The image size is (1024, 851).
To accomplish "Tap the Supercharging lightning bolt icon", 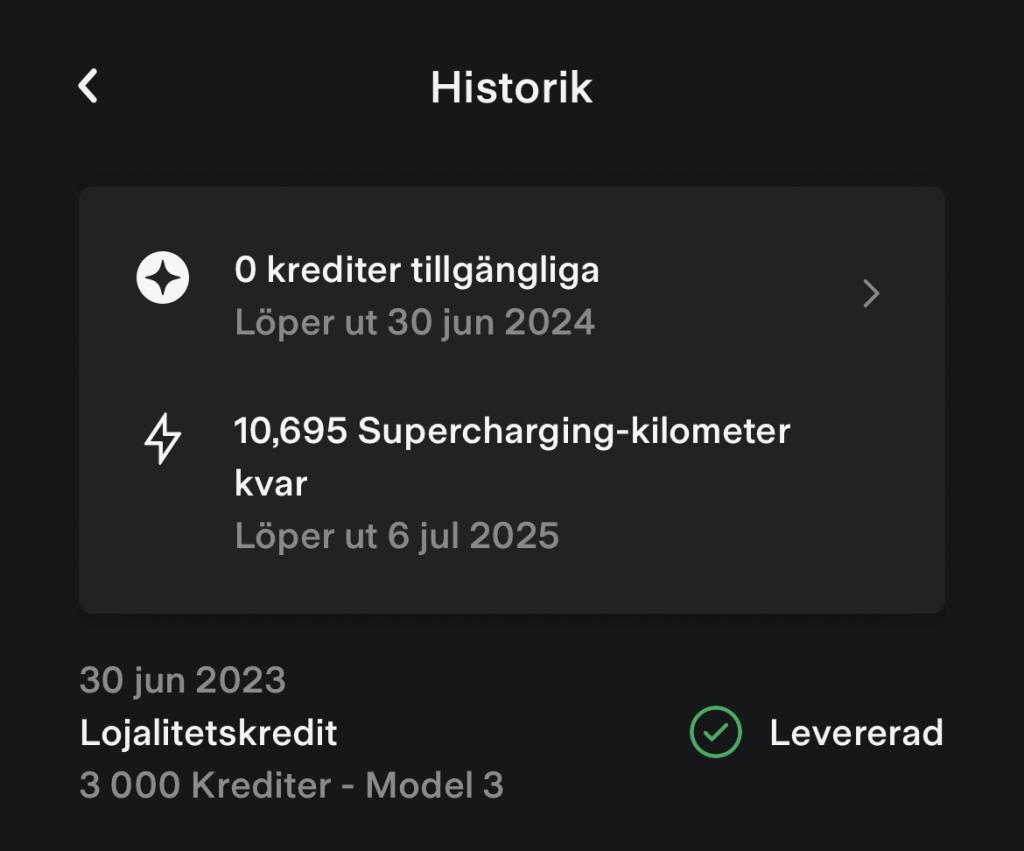I will [x=163, y=439].
